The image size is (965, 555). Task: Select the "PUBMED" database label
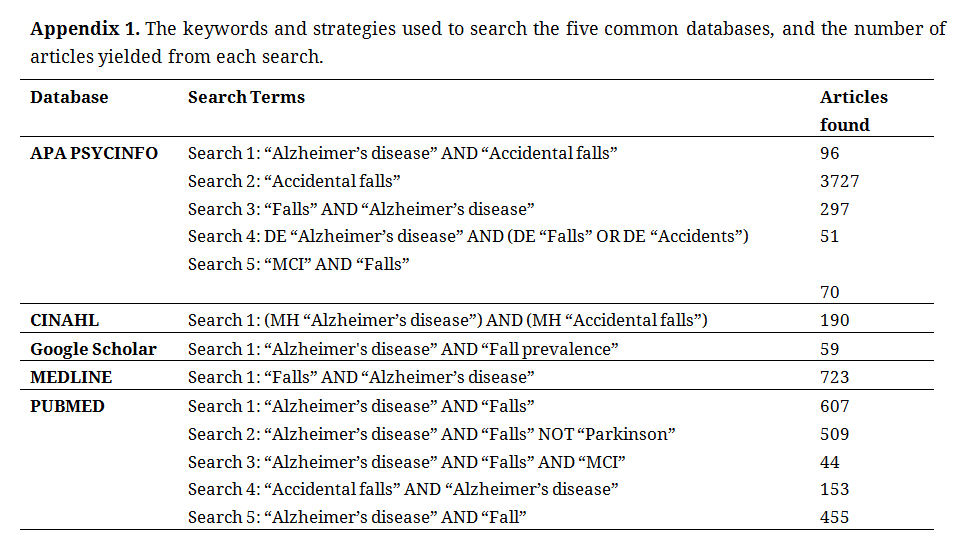click(67, 406)
